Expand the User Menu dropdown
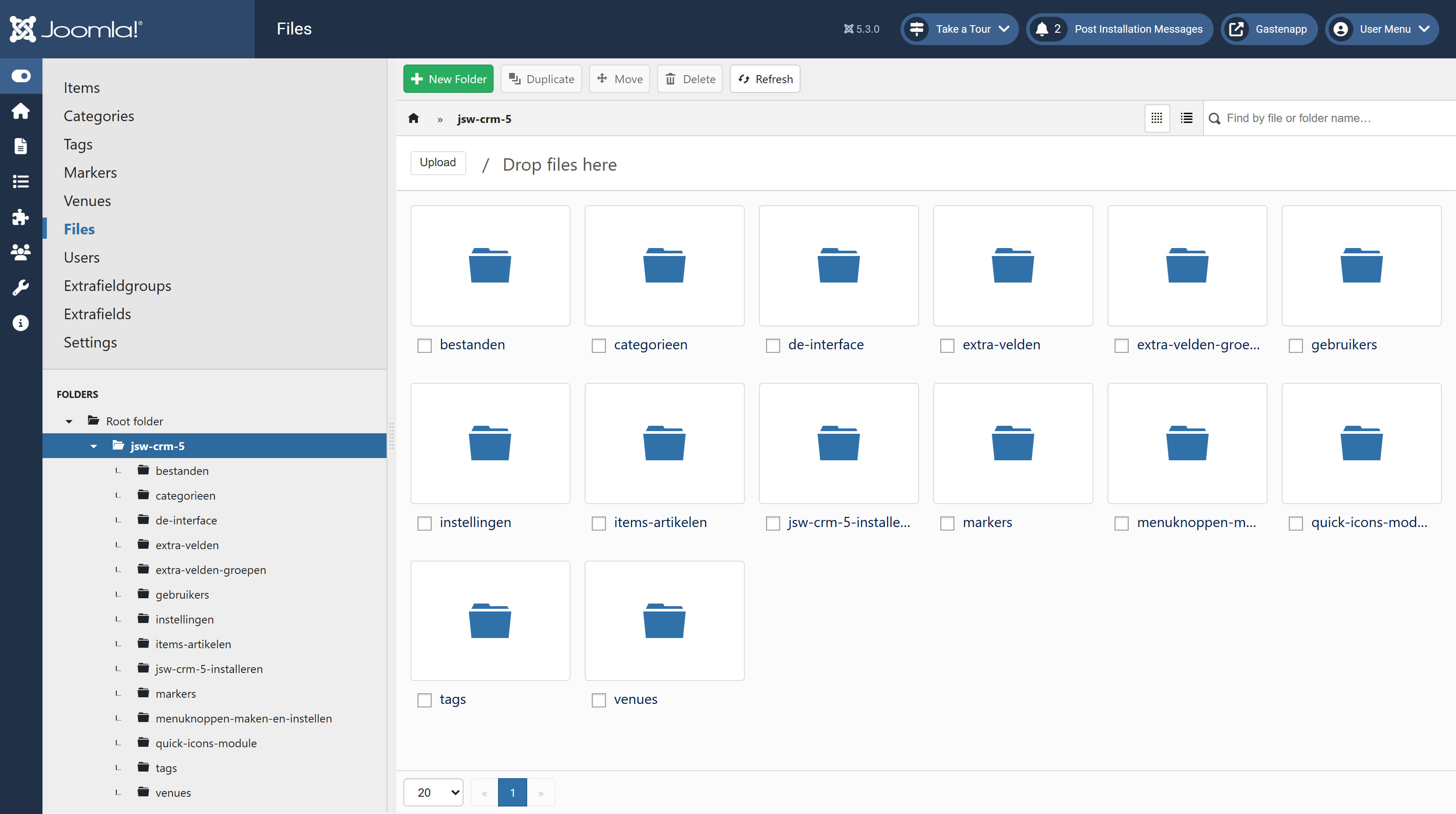The image size is (1456, 814). pyautogui.click(x=1382, y=29)
